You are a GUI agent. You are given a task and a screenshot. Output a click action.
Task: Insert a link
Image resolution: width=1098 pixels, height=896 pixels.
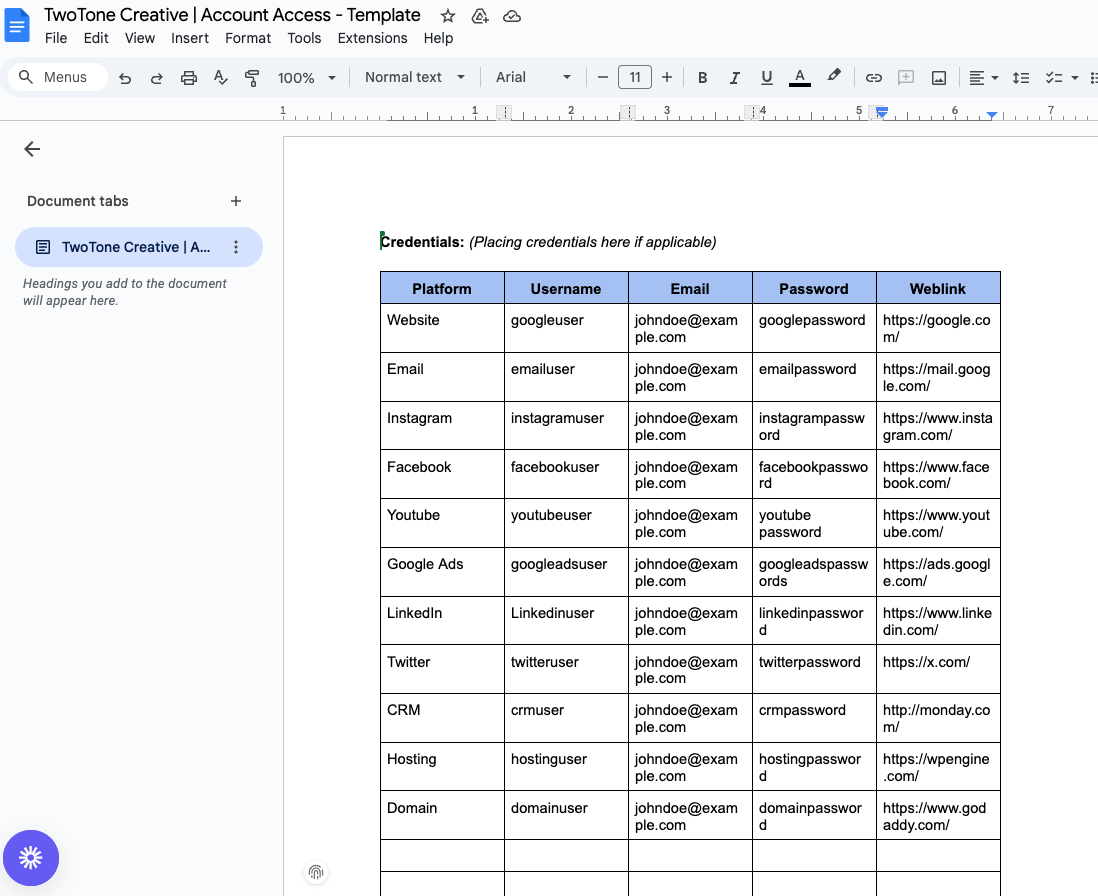(873, 78)
